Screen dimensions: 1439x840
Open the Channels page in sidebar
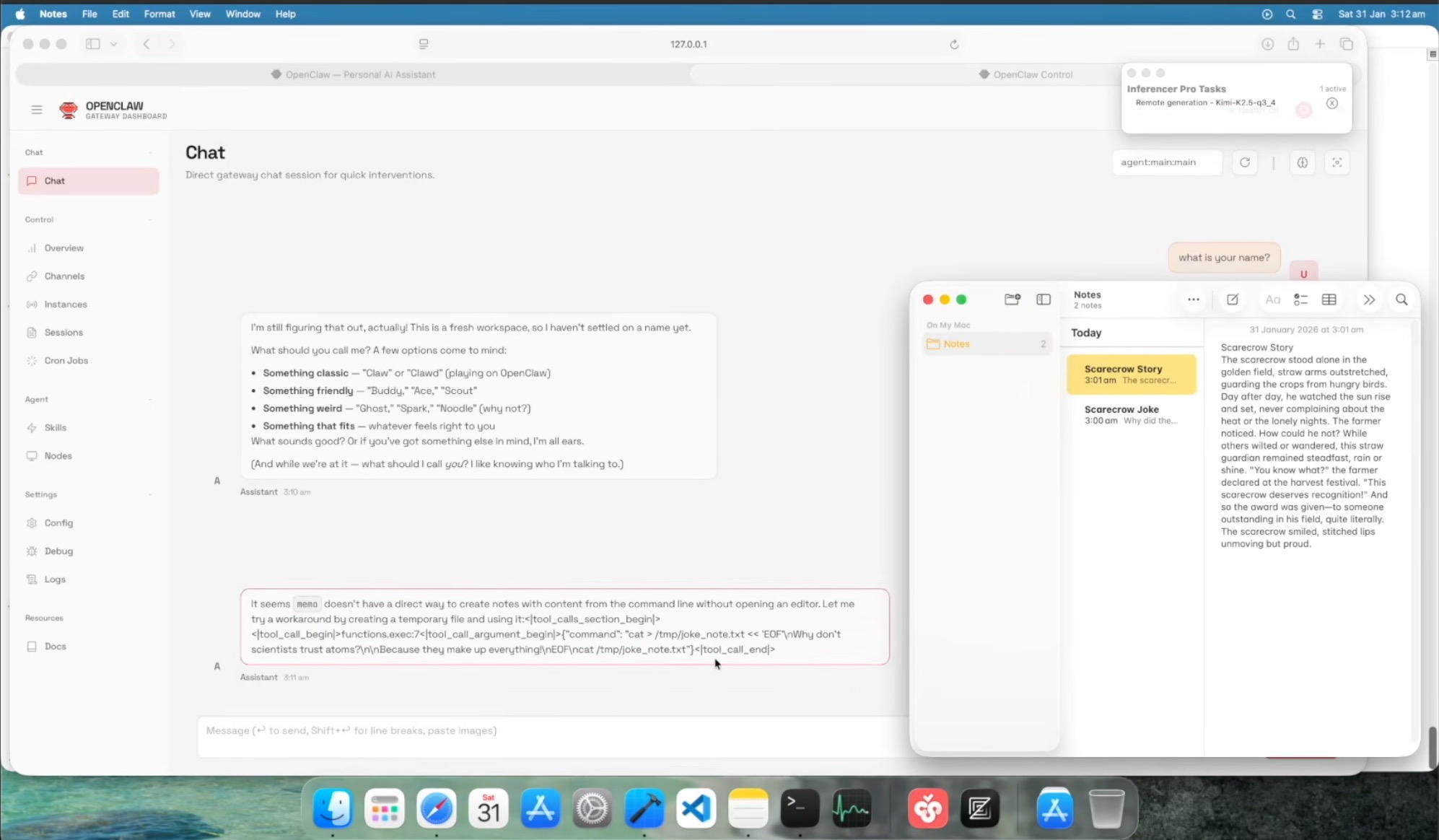click(89, 276)
